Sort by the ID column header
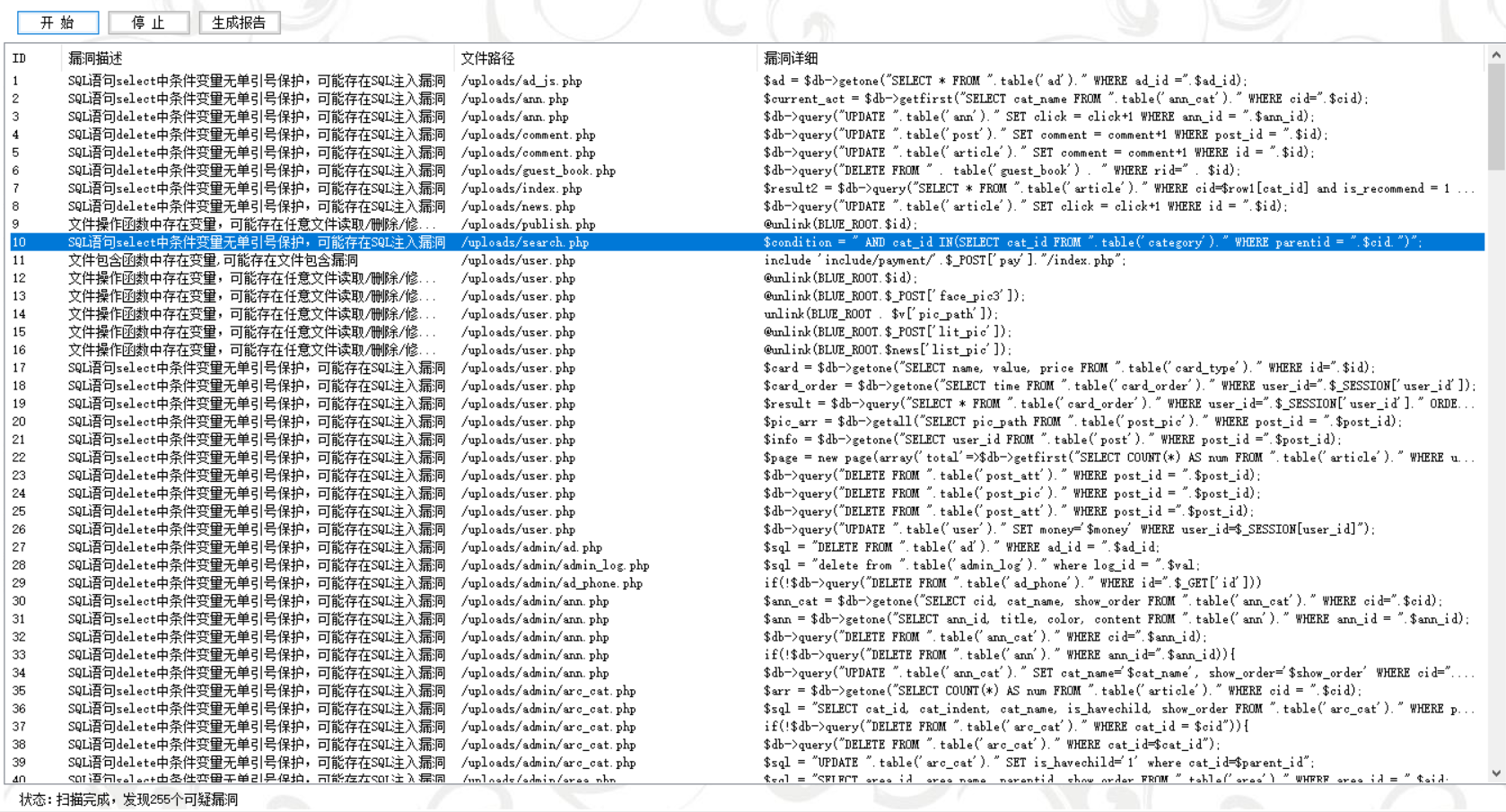 click(20, 58)
